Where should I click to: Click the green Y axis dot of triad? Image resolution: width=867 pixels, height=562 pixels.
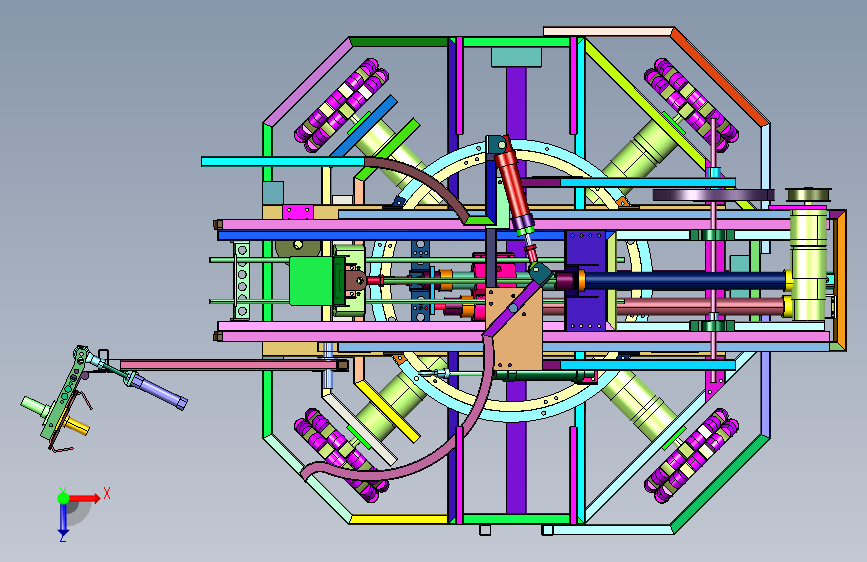pyautogui.click(x=63, y=498)
